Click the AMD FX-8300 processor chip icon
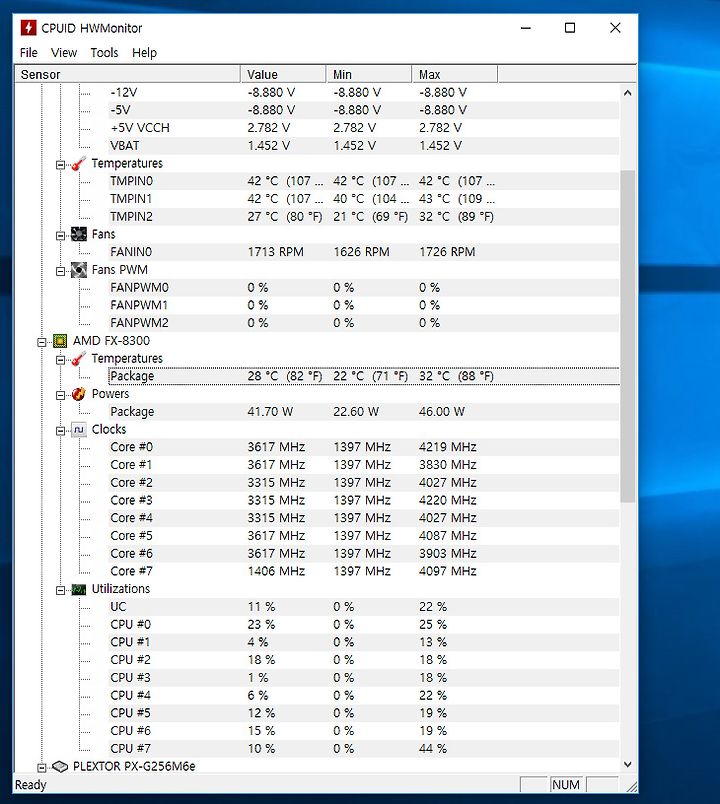 point(60,341)
